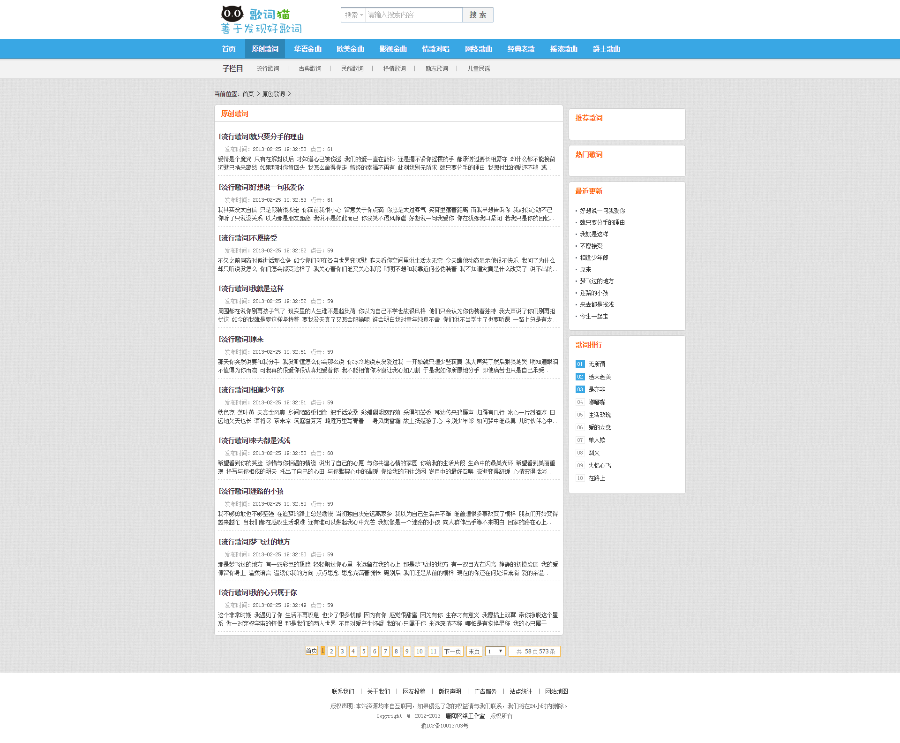900x743 pixels.
Task: Click the 版权声明 footer link
Action: (450, 691)
